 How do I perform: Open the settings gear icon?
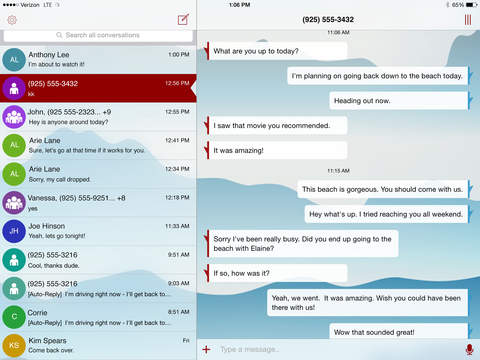12,20
